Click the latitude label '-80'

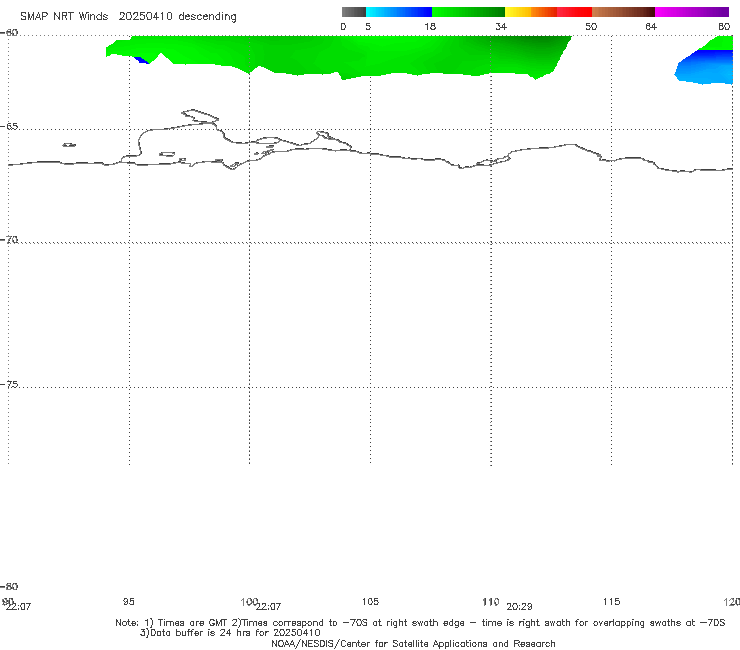click(x=9, y=586)
